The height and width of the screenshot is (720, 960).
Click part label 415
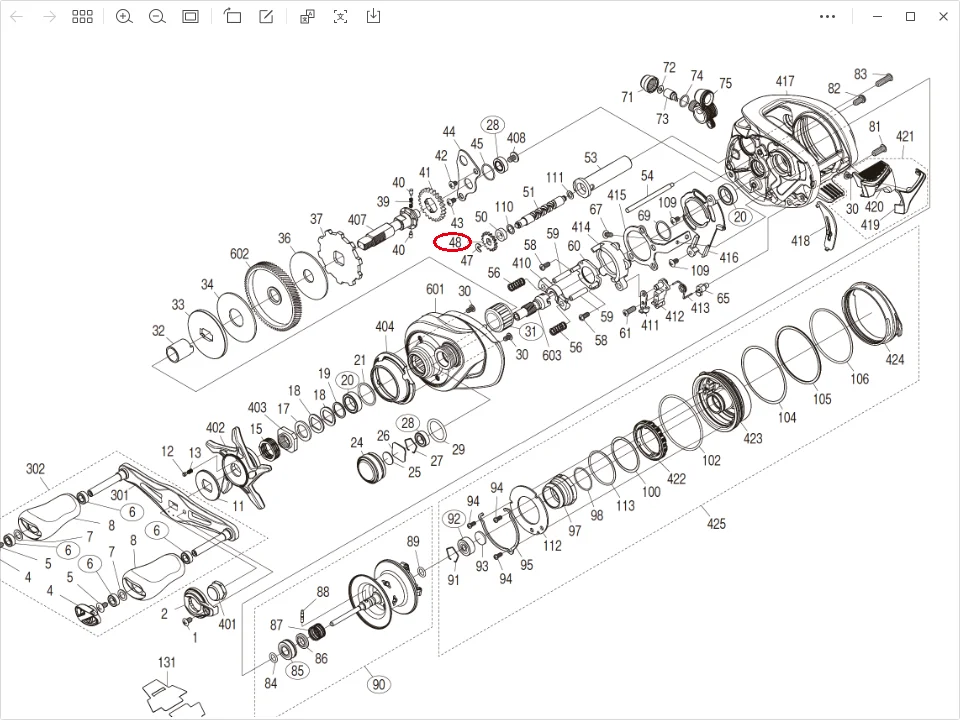click(617, 195)
